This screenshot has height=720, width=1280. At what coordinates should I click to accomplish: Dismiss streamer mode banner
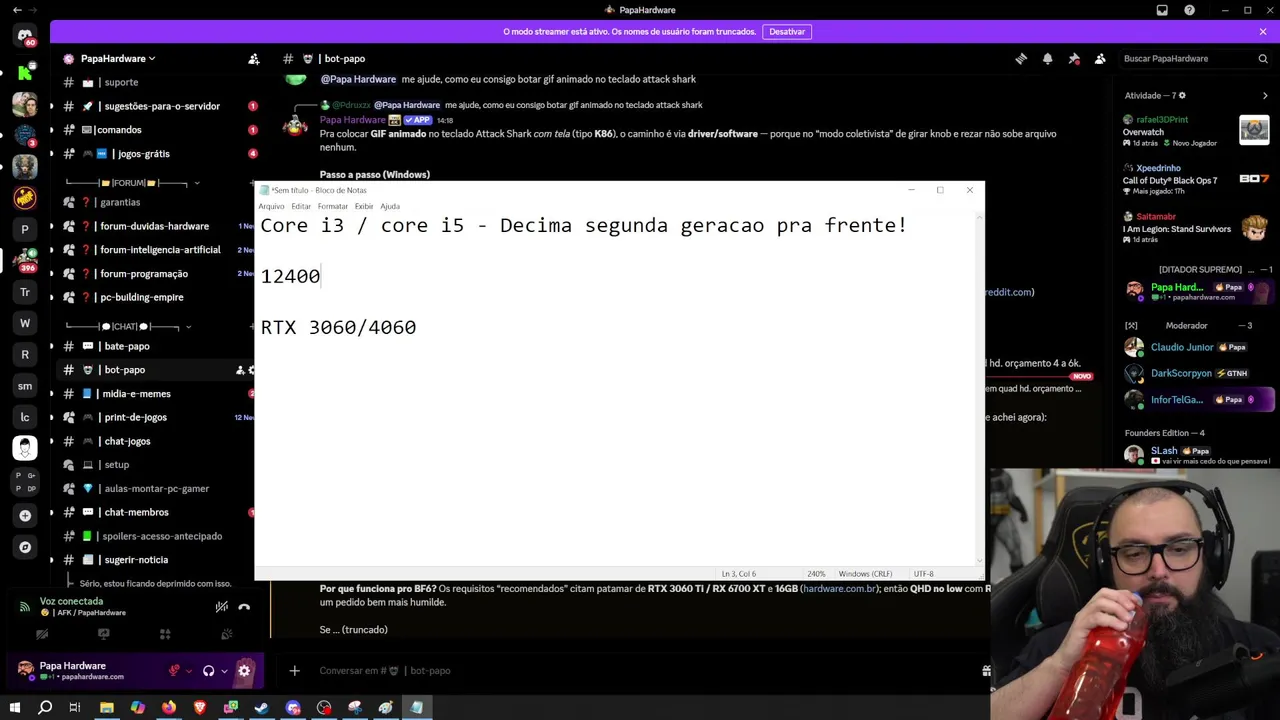pos(1263,32)
